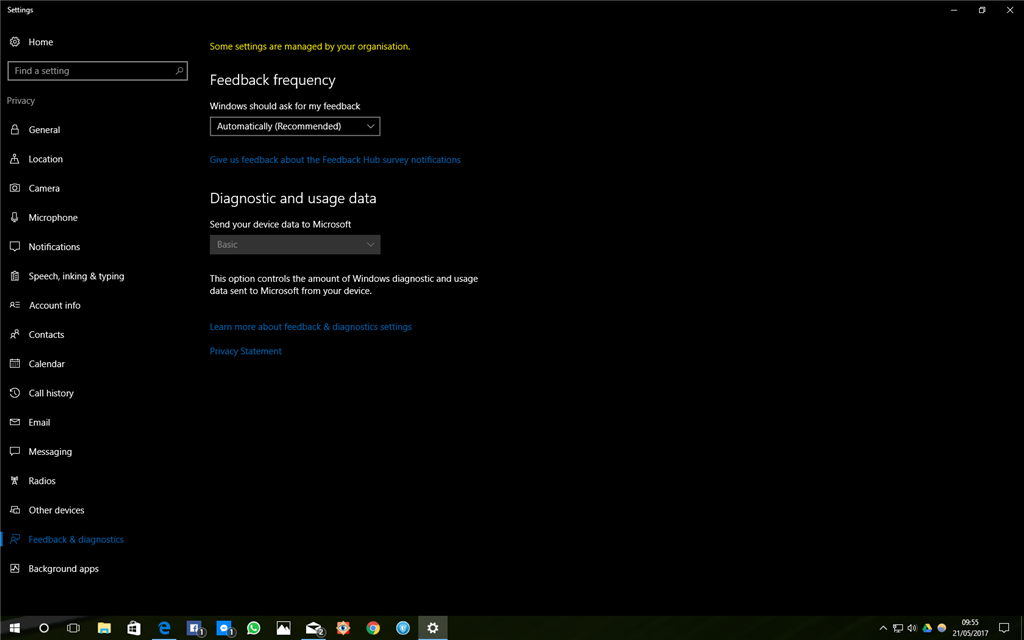
Task: Click the Radios antenna icon
Action: (14, 481)
